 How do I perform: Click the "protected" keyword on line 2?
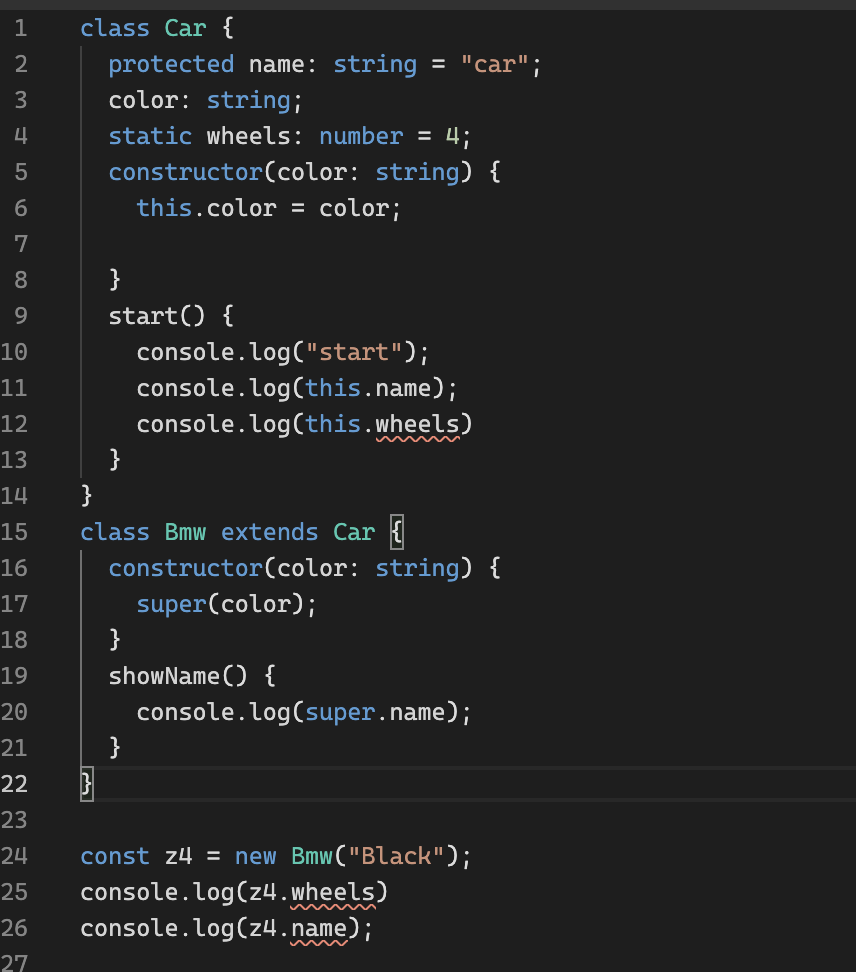(171, 64)
